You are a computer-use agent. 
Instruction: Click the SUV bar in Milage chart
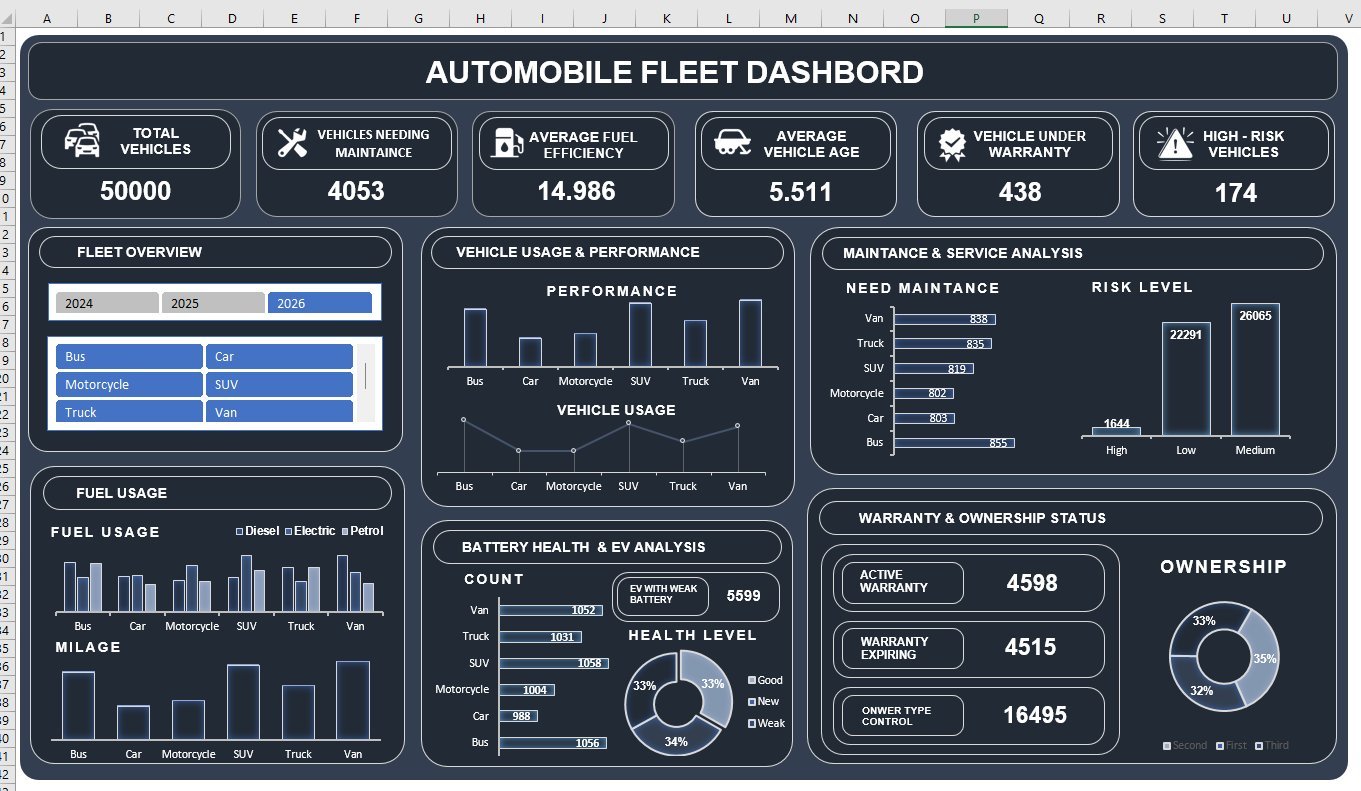pos(243,702)
